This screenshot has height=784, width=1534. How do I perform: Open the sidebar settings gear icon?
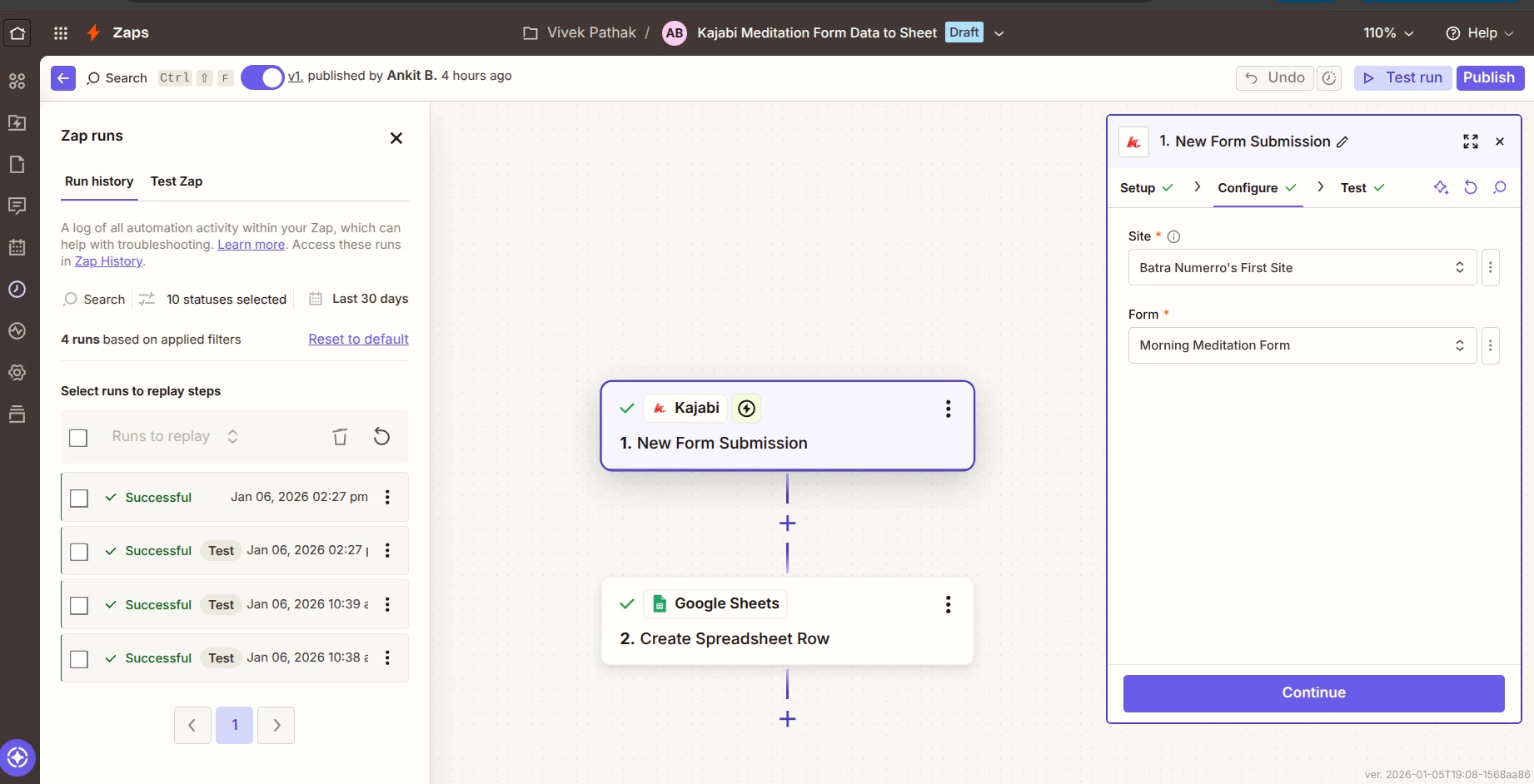17,372
